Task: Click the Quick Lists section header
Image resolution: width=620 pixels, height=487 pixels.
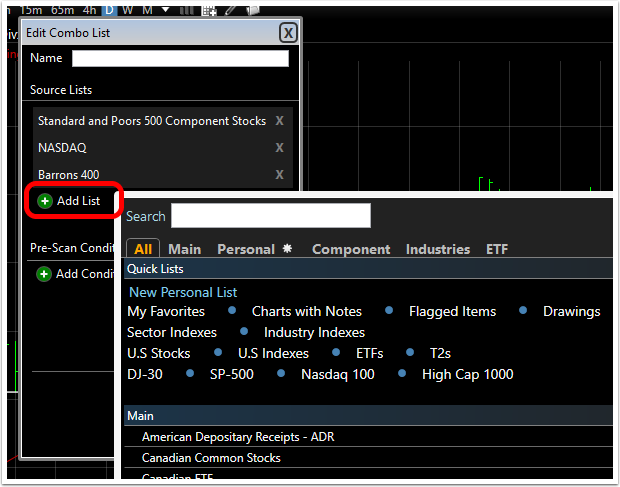Action: click(369, 269)
